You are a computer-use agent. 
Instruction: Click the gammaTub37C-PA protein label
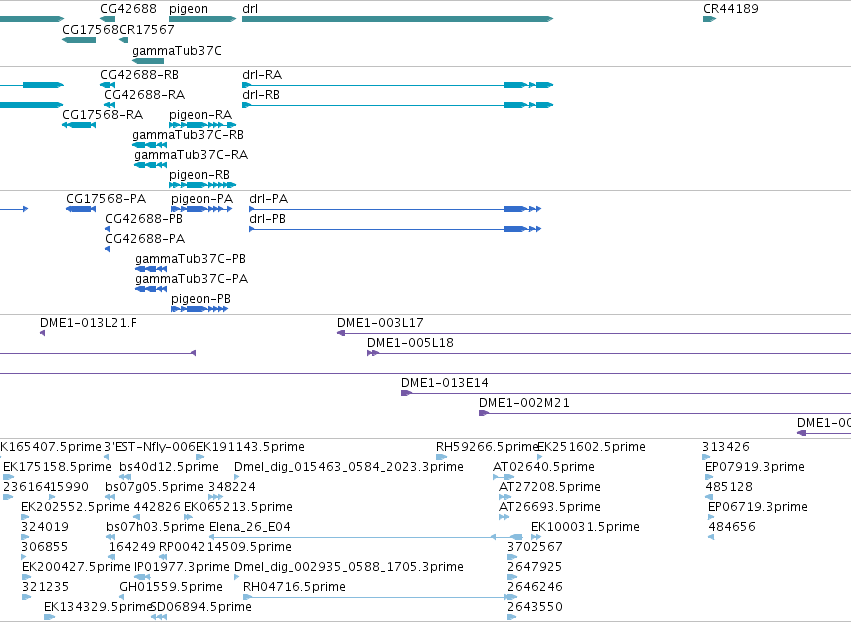click(x=192, y=280)
